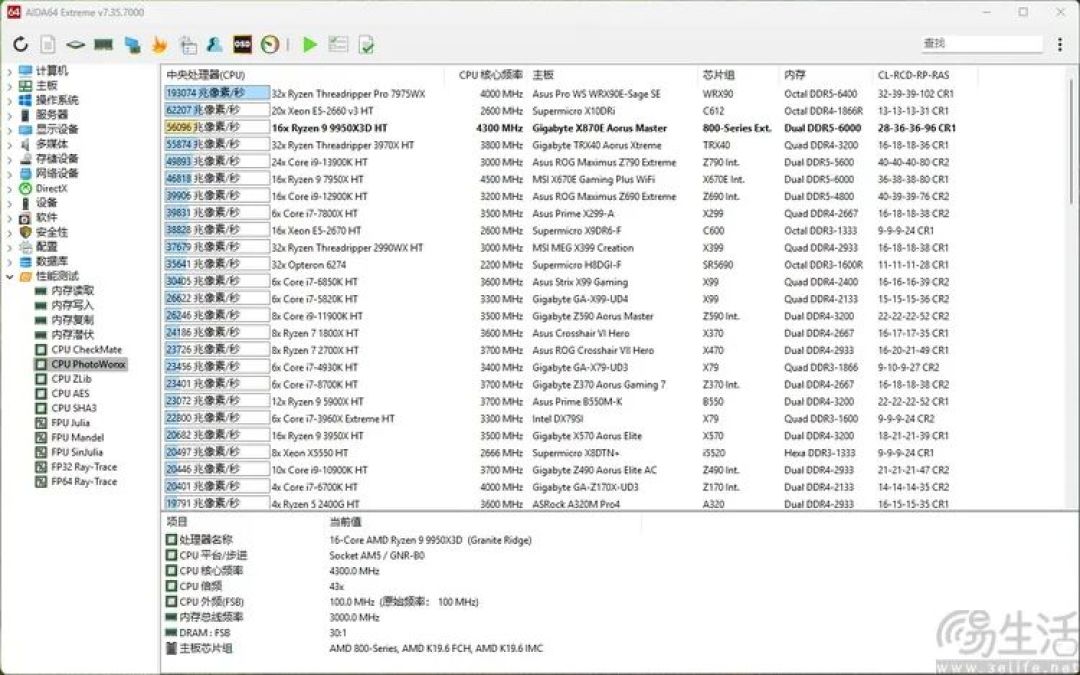Viewport: 1080px width, 675px height.
Task: Start the benchmark with green play icon
Action: [x=310, y=44]
